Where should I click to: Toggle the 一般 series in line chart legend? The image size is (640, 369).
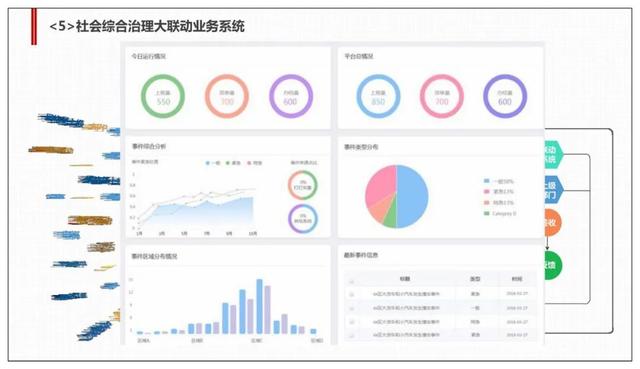click(213, 163)
